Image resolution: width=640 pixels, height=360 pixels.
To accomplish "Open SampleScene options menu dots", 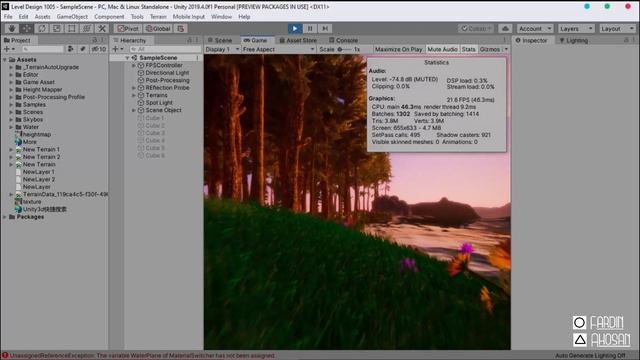I will [198, 58].
